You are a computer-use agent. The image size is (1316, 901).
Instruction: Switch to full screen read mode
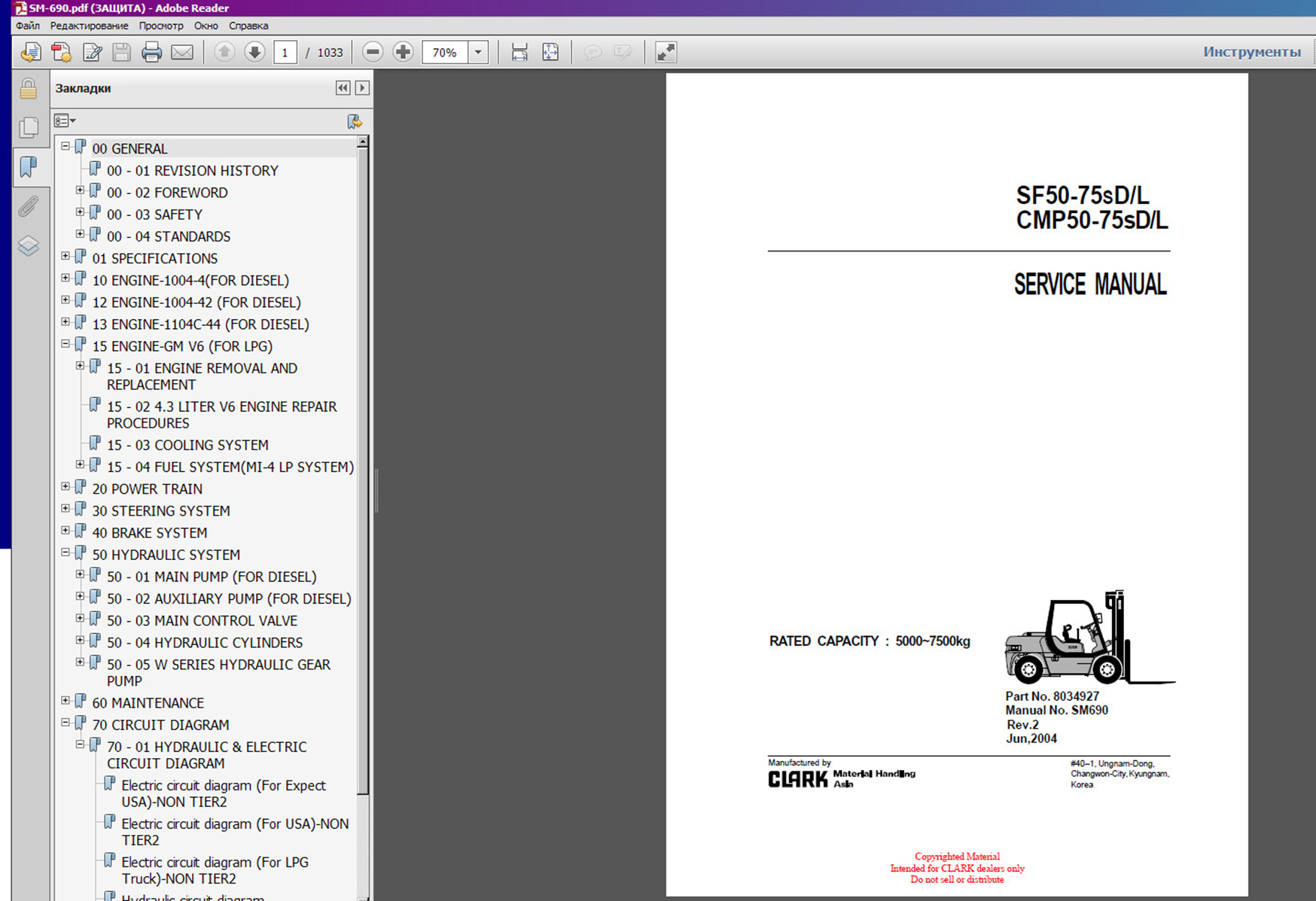tap(666, 52)
